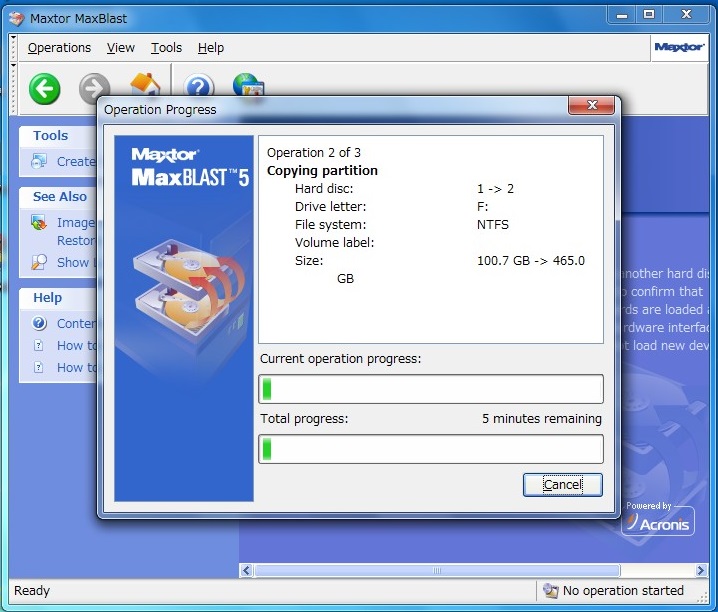
Task: Open the Create link in Tools panel
Action: (x=76, y=162)
